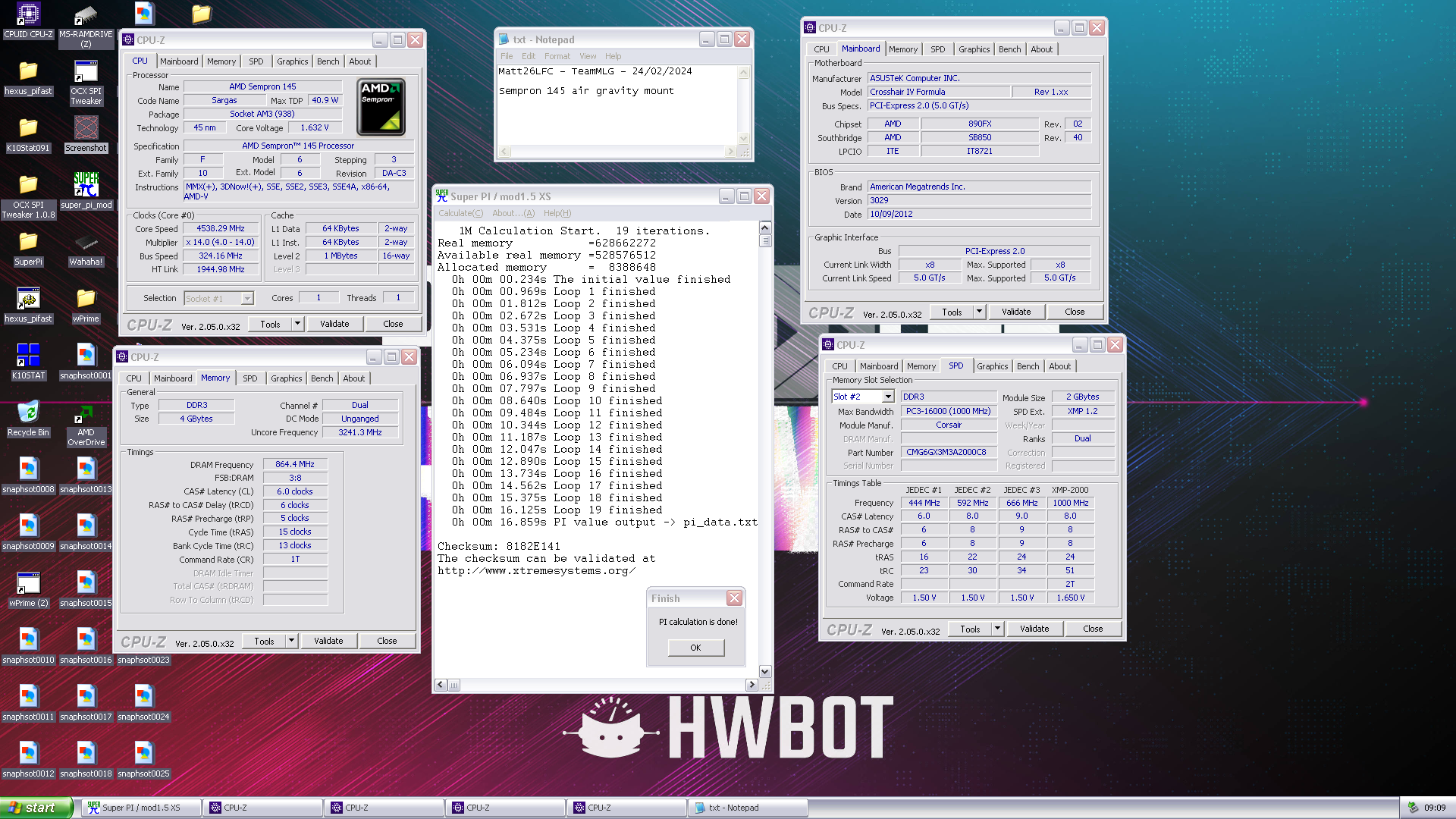This screenshot has height=819, width=1456.
Task: Click the Part Number CMG6GX3M3A2000C8 field
Action: pos(947,452)
